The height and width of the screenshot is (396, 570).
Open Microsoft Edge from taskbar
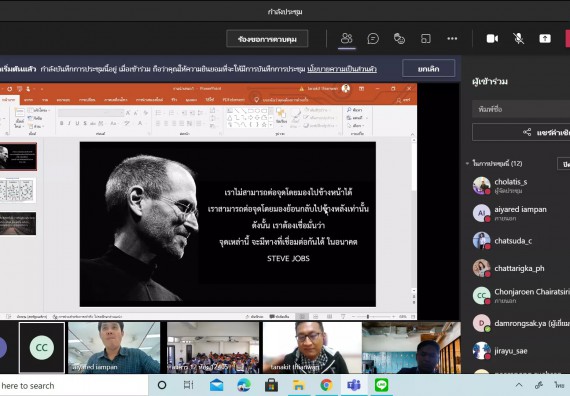point(244,385)
